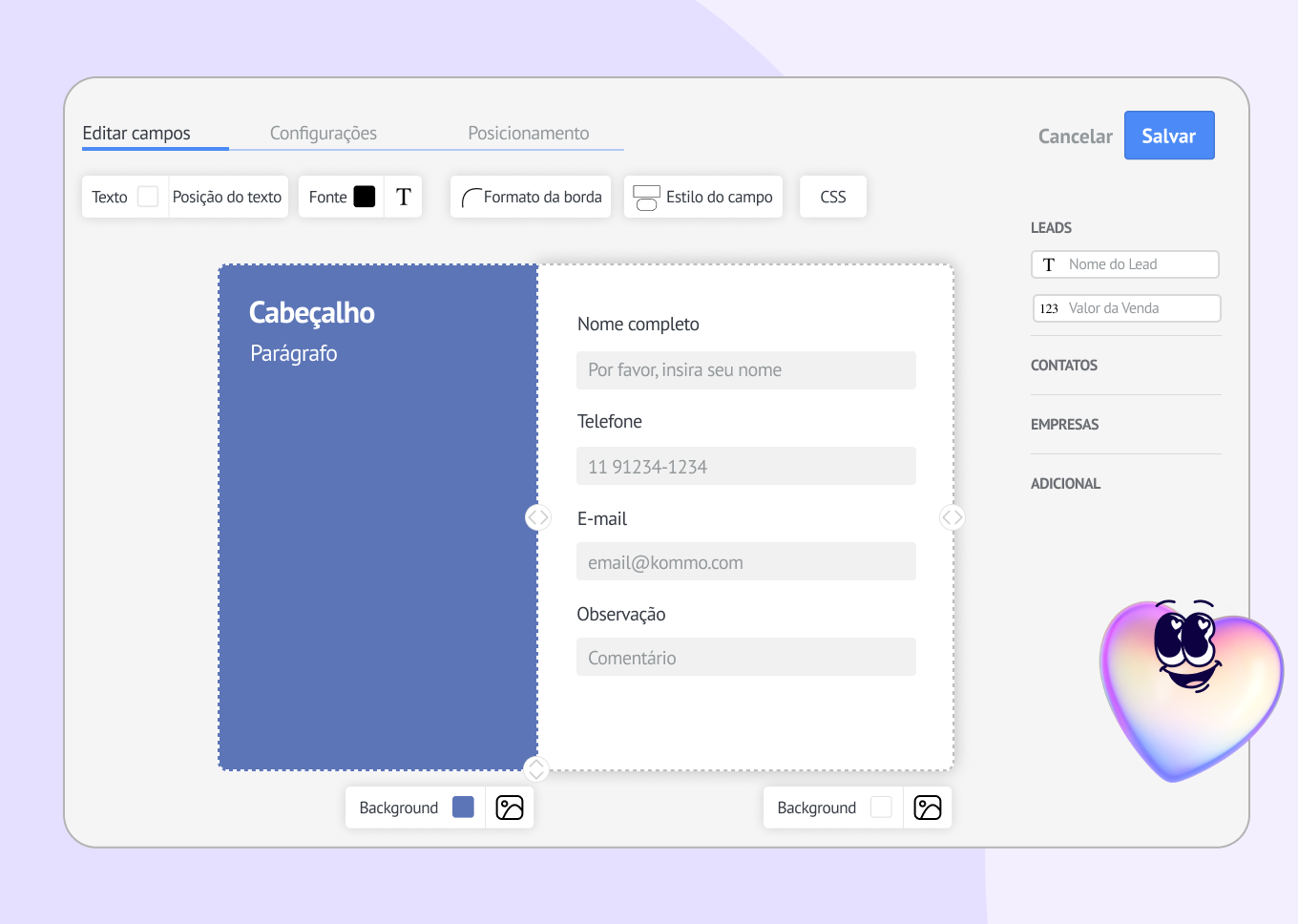Image resolution: width=1298 pixels, height=924 pixels.
Task: Click the Texto label in toolbar
Action: 110,197
